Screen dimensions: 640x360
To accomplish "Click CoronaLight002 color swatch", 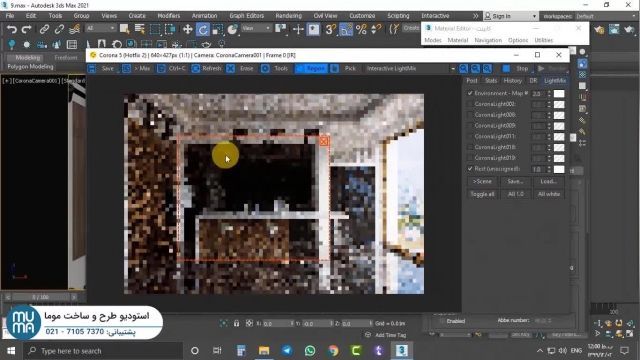I will click(559, 104).
